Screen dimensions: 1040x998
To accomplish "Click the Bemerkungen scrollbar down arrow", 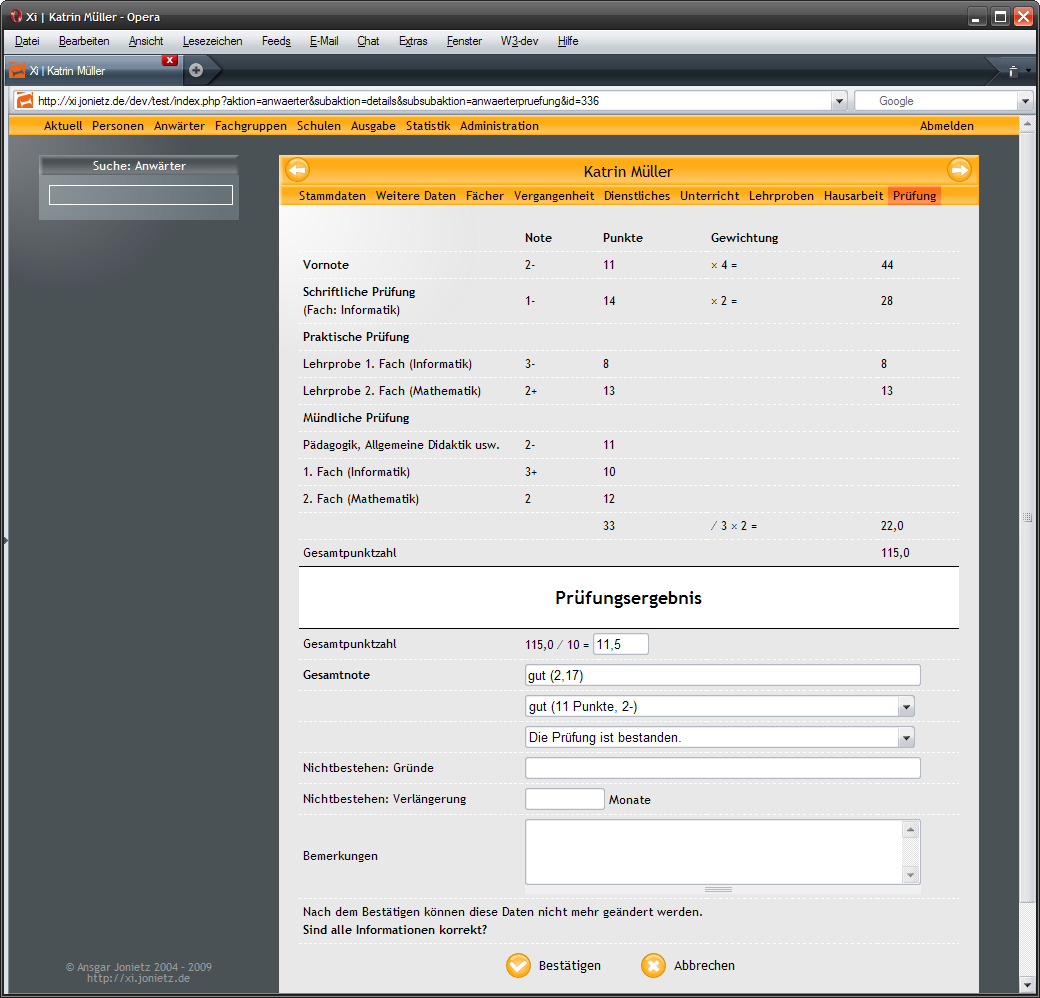I will (911, 875).
